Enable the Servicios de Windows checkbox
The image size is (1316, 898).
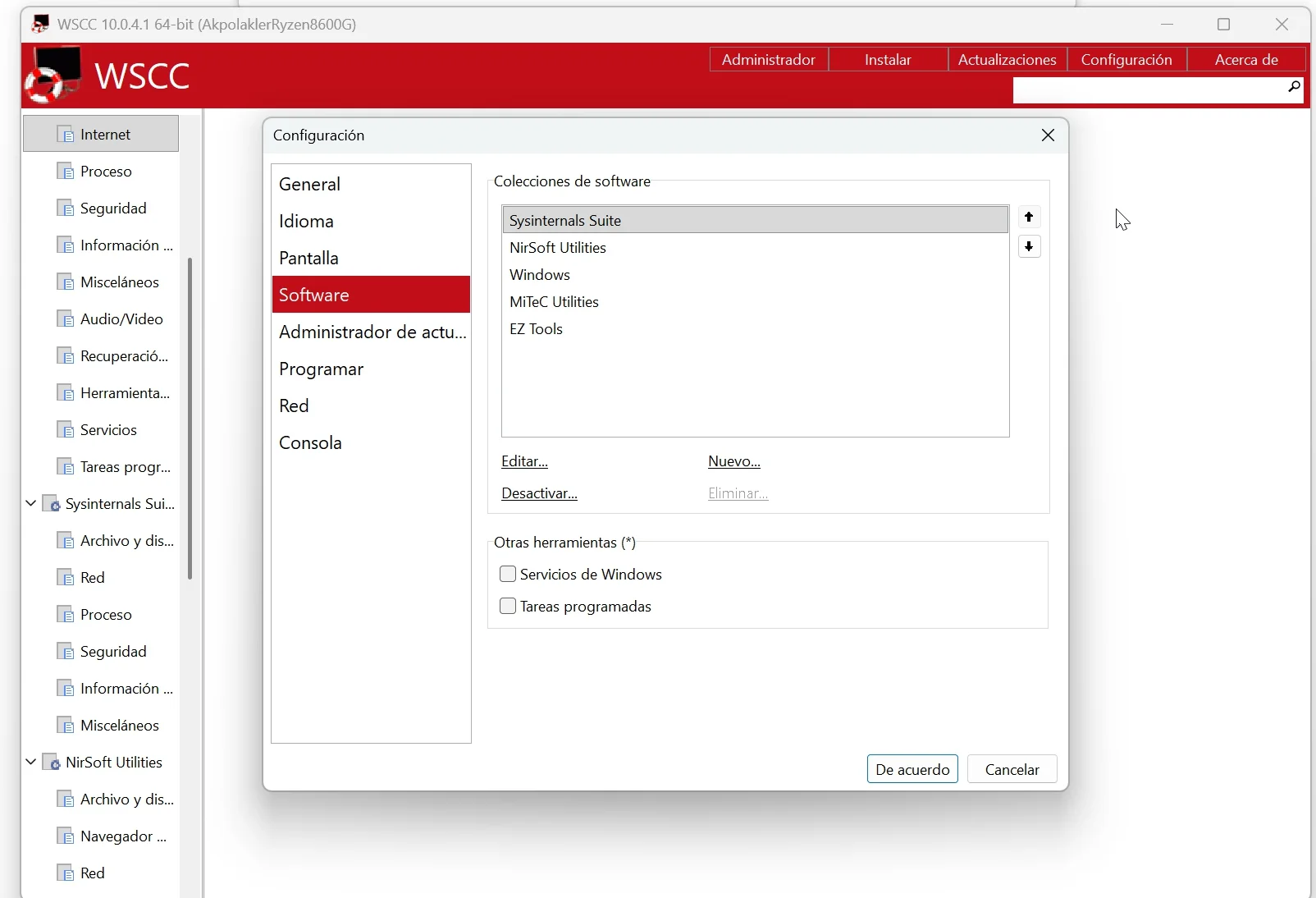pos(508,575)
